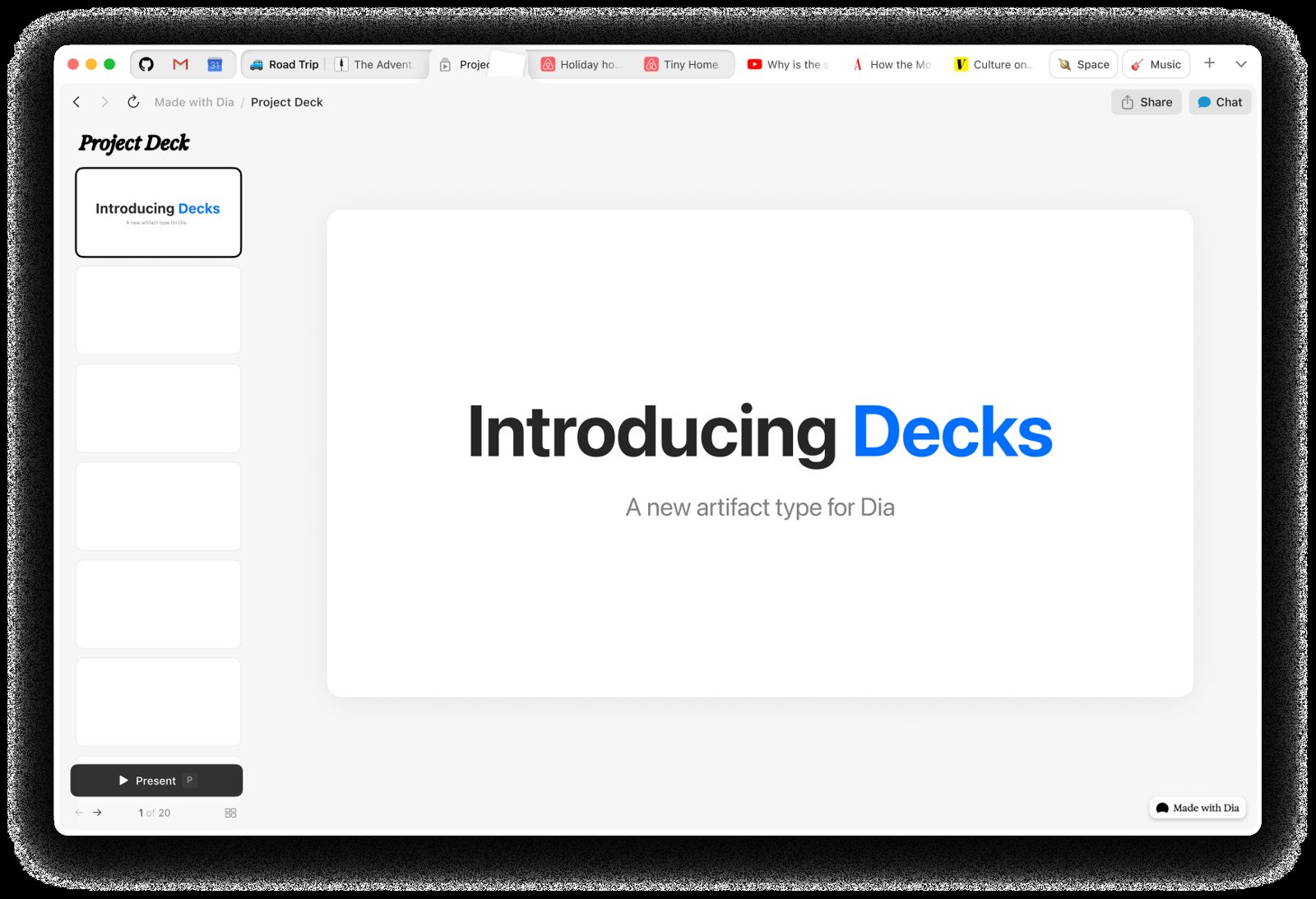
Task: Click the Project Deck breadcrumb text
Action: [286, 102]
